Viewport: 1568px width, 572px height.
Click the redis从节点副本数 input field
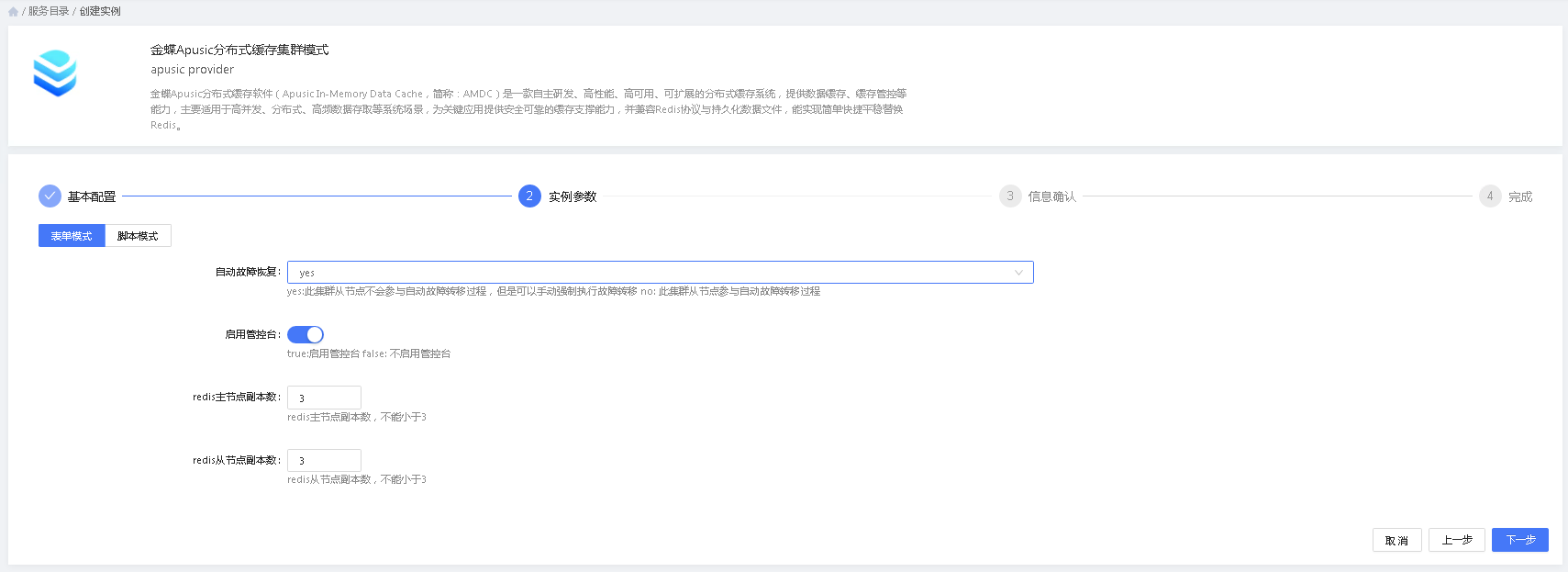click(x=324, y=461)
